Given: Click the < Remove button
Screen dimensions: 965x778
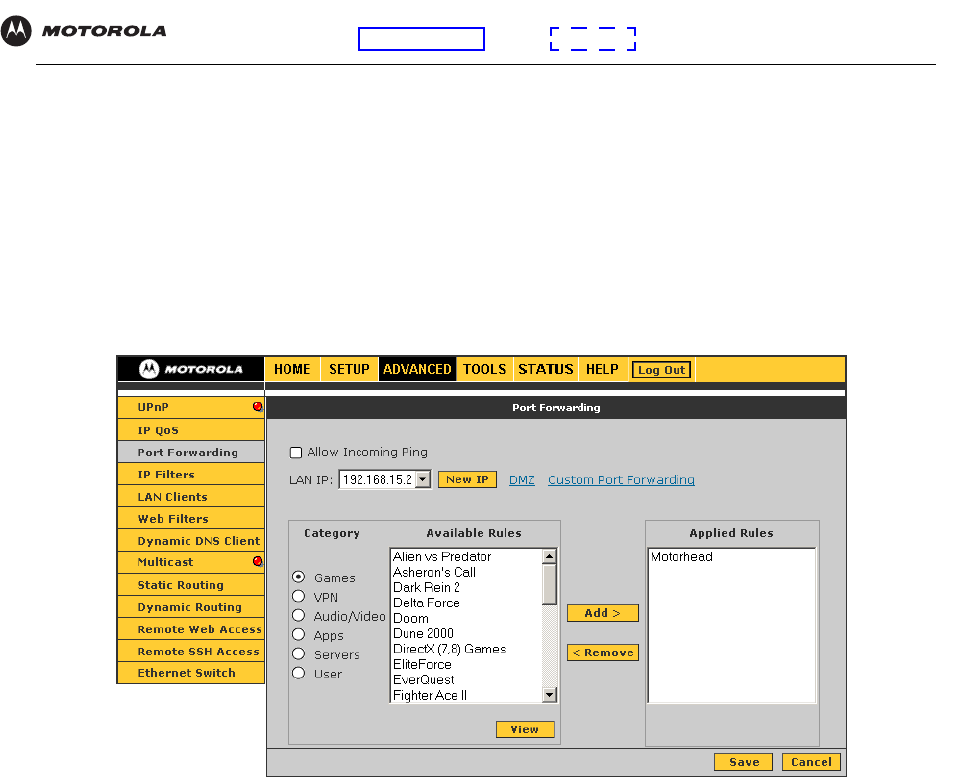Looking at the screenshot, I should (603, 652).
